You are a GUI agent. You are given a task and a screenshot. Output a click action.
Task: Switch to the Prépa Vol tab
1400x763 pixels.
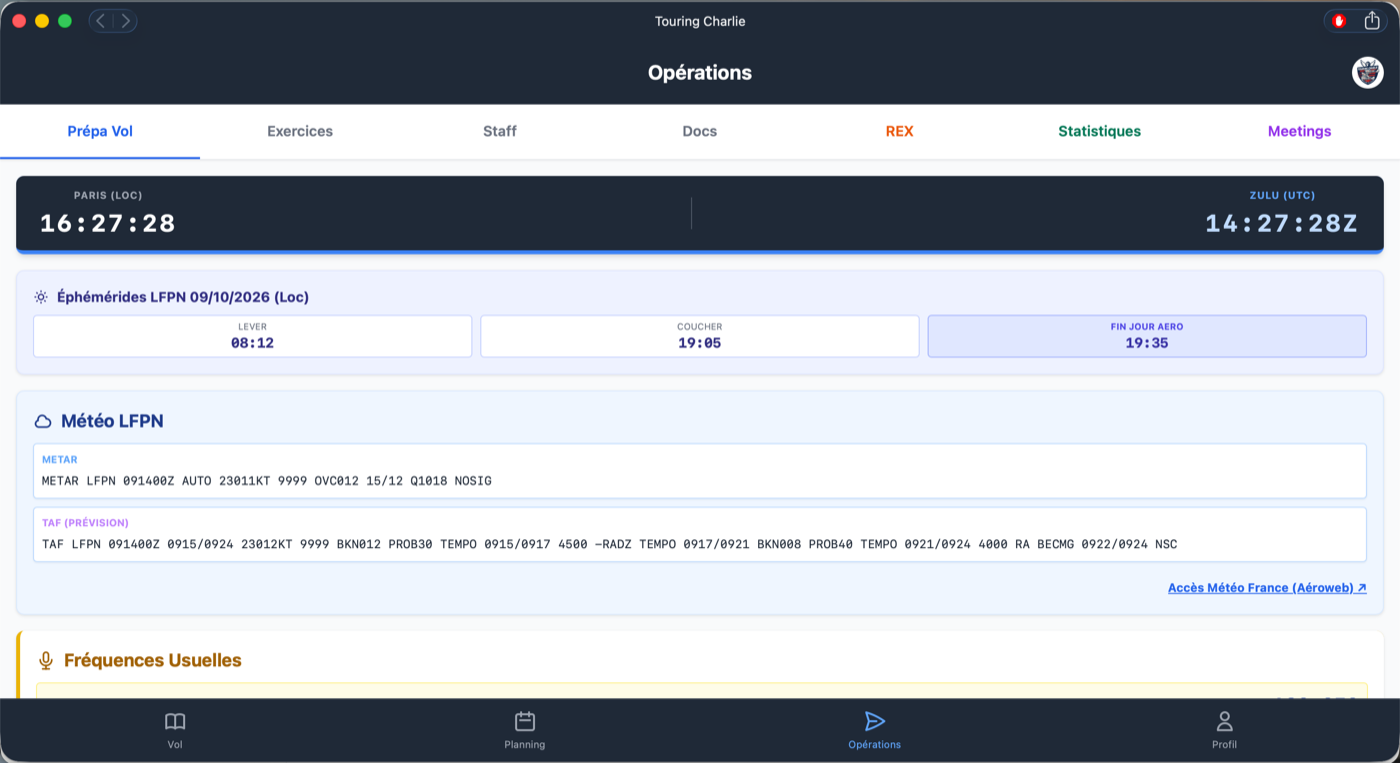(x=100, y=131)
